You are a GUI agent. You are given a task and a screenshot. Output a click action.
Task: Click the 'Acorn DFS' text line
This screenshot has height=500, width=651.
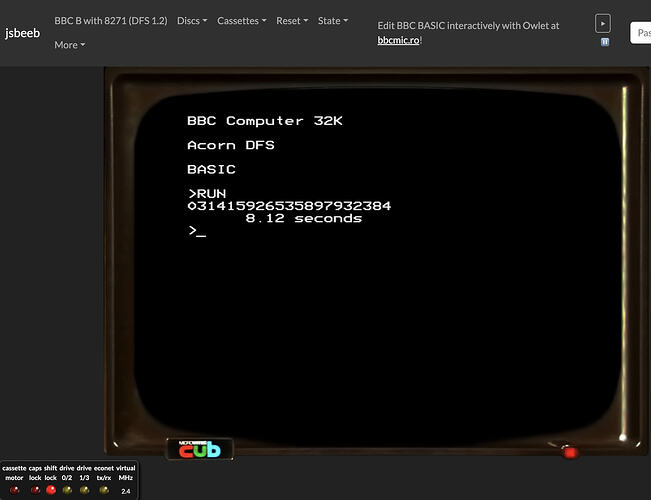tap(231, 145)
